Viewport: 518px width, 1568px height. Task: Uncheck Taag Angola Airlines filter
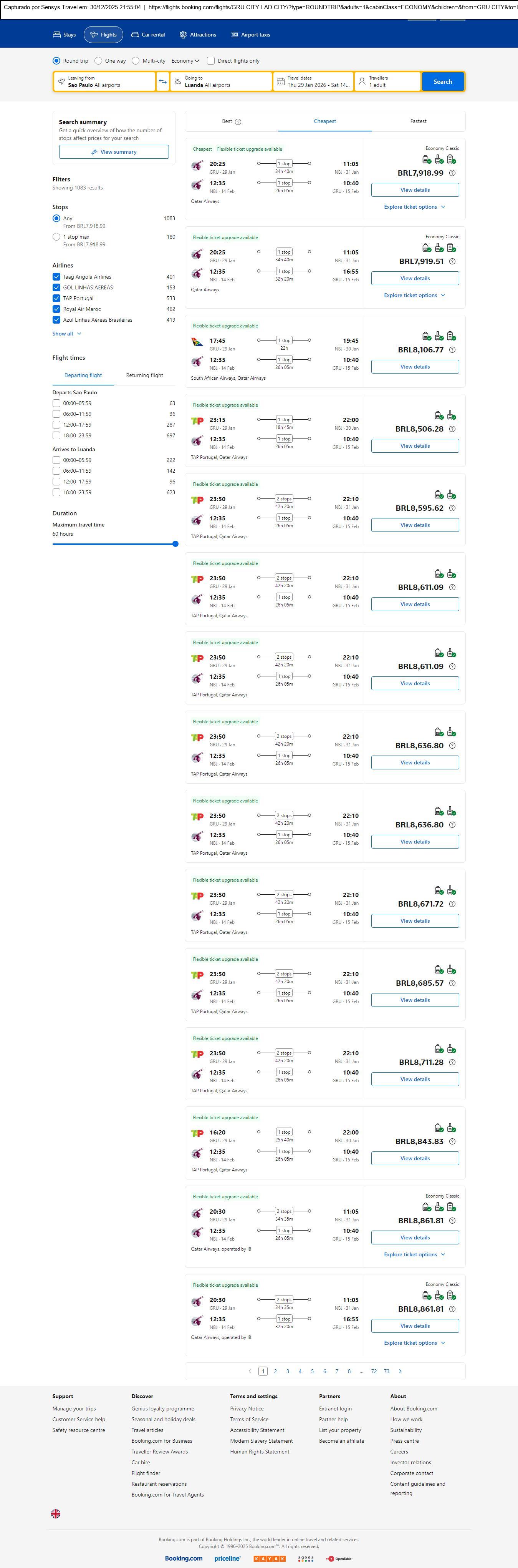point(56,277)
